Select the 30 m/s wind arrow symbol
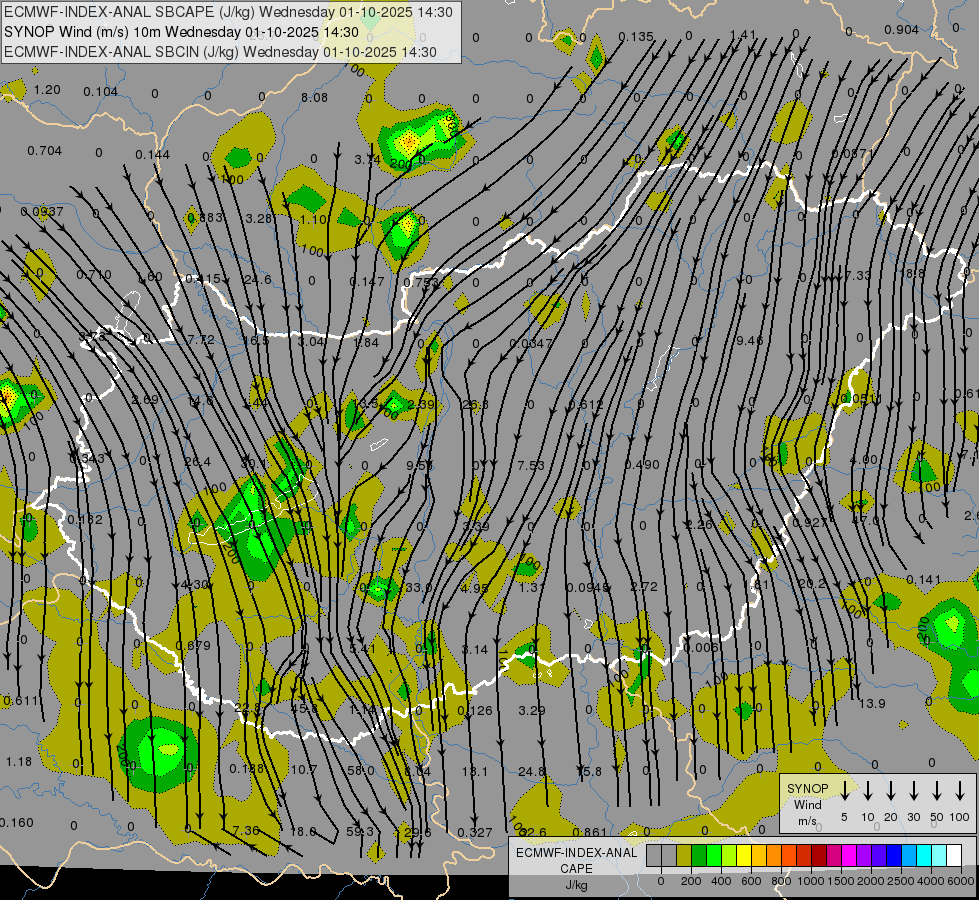Screen dimensions: 979x900 tap(914, 791)
